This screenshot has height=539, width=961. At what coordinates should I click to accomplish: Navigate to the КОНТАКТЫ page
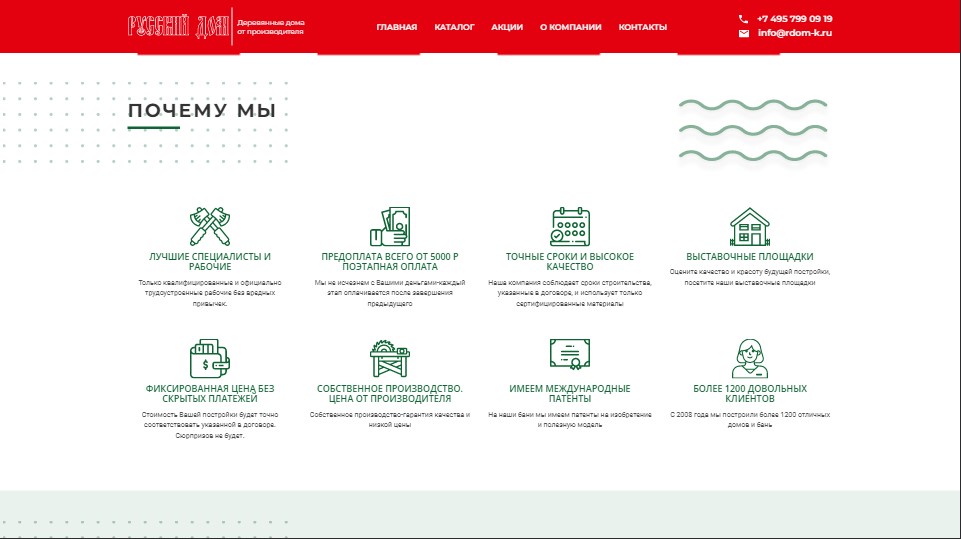[x=643, y=27]
